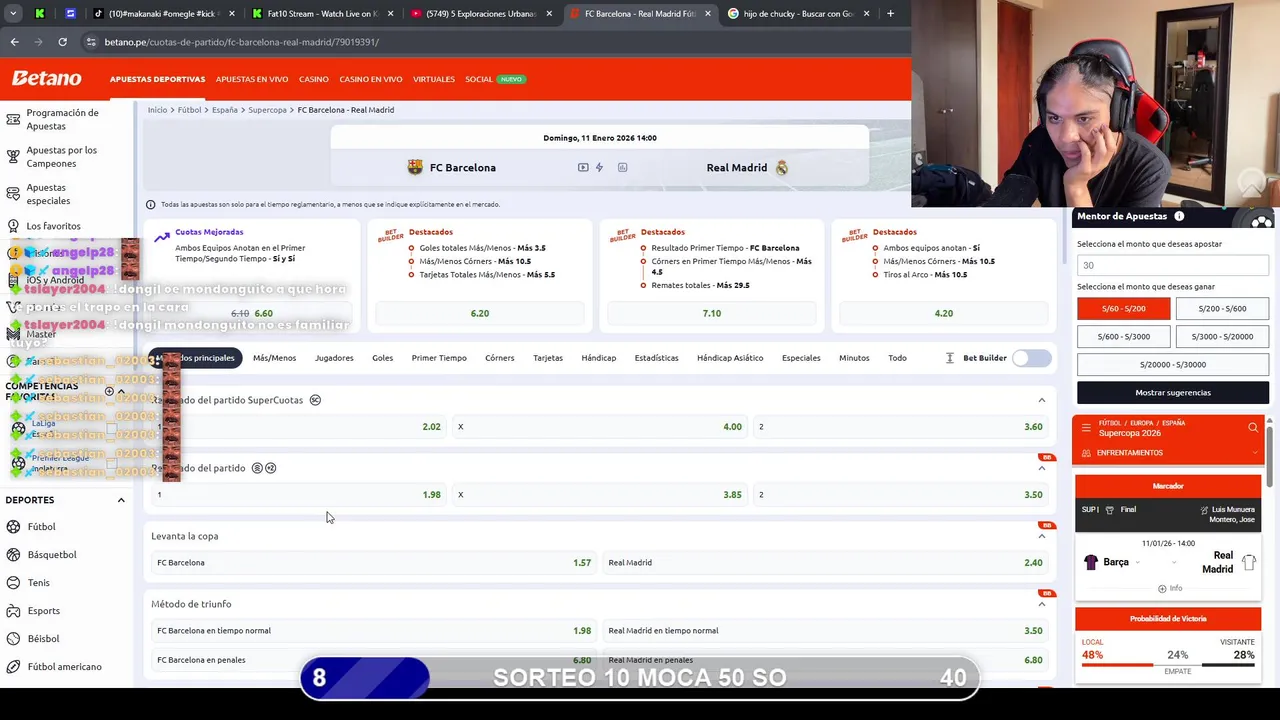Screen dimensions: 1280x720
Task: Click the statistics icon in match header
Action: click(x=622, y=167)
